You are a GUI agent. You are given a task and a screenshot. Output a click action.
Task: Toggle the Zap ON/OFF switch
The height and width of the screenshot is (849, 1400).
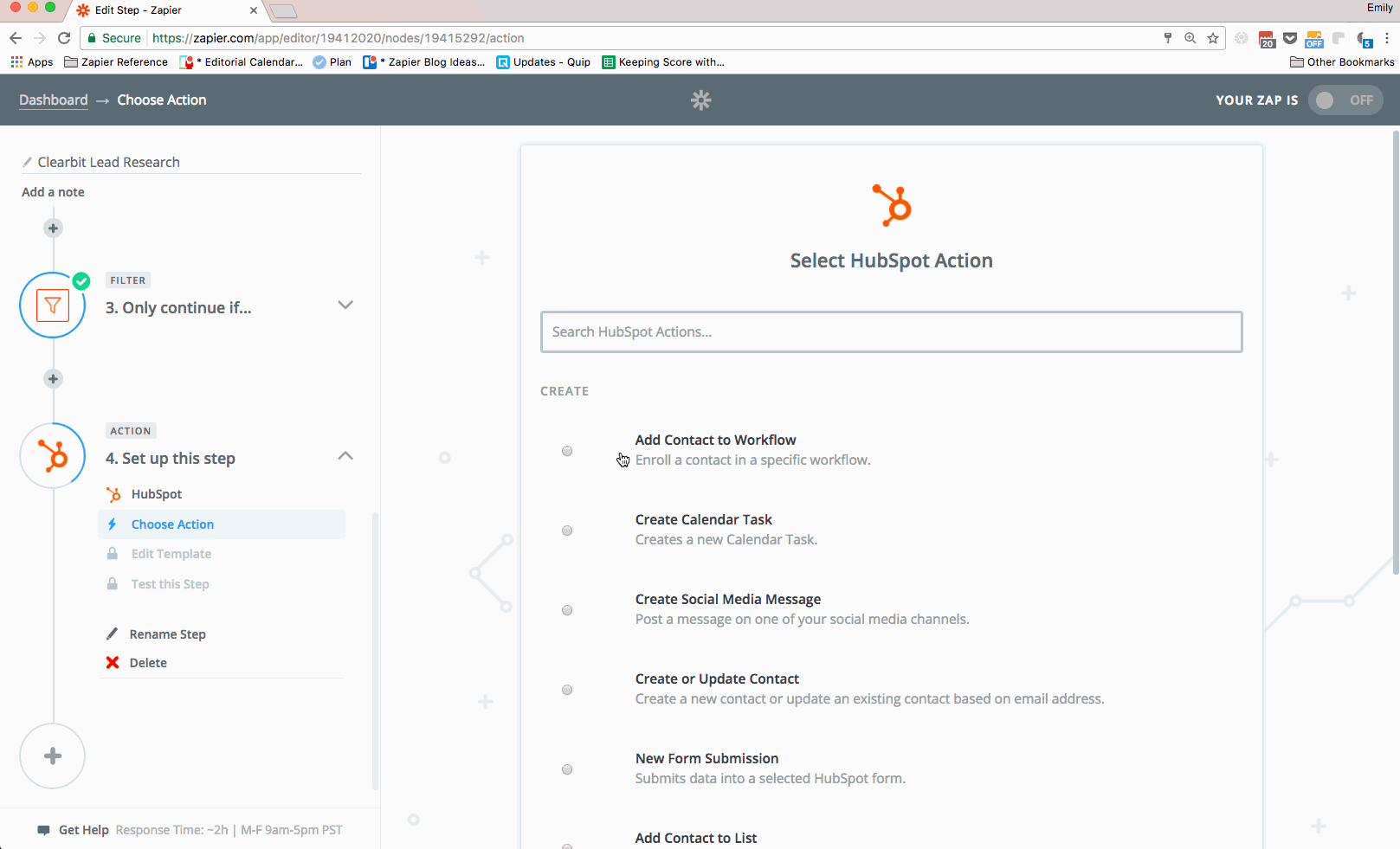point(1345,100)
